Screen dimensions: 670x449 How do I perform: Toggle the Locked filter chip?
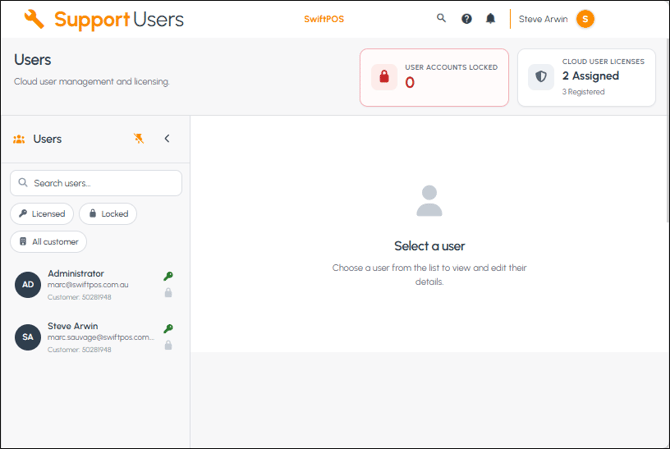pos(108,214)
